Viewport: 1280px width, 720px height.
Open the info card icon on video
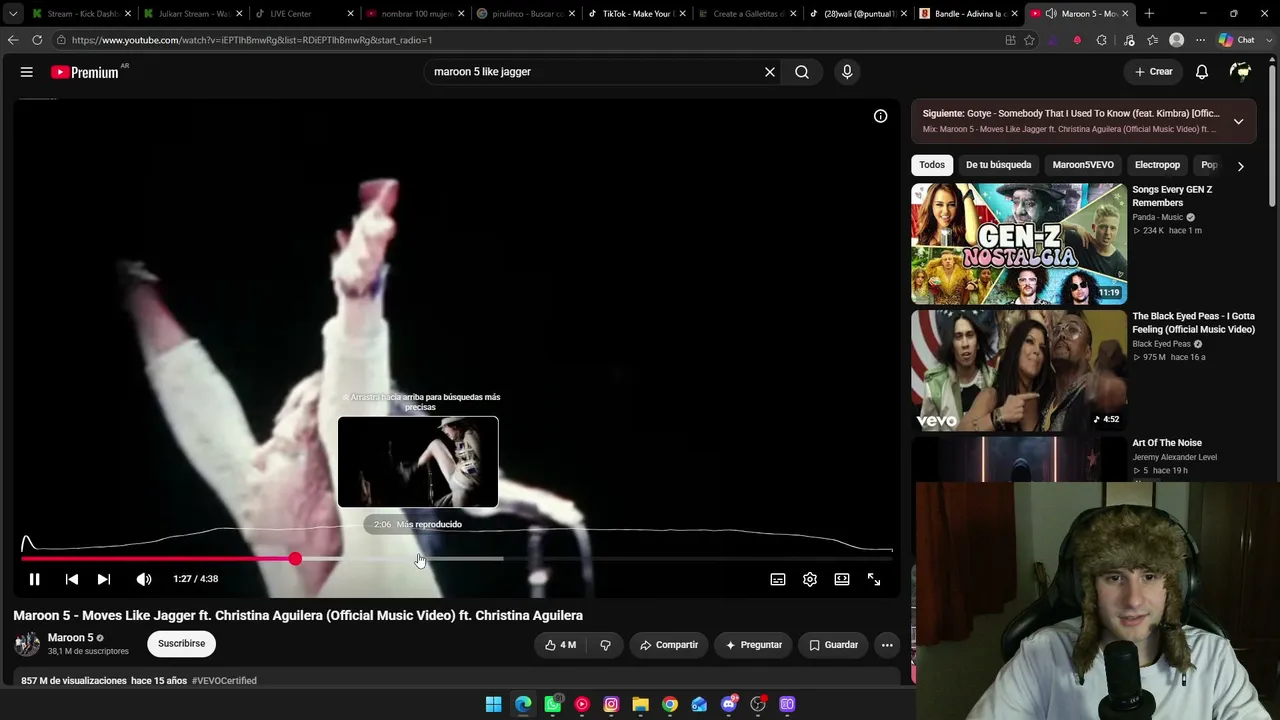881,116
